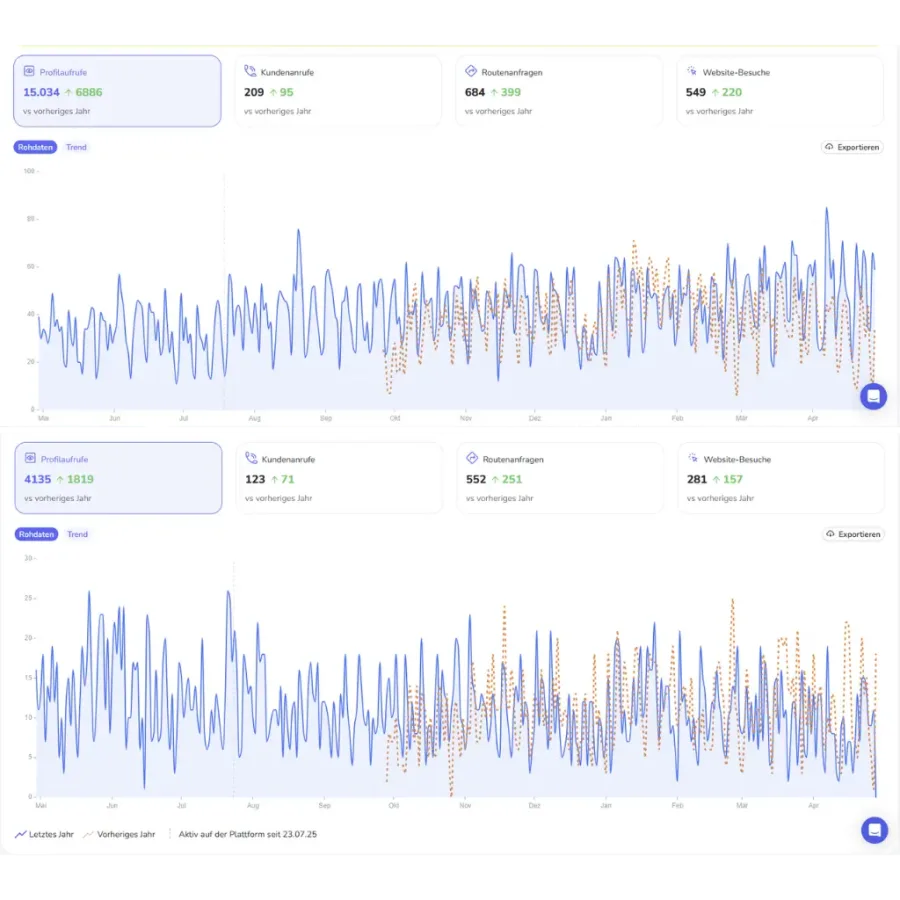Open the chat bubble button near legend row

pyautogui.click(x=875, y=831)
